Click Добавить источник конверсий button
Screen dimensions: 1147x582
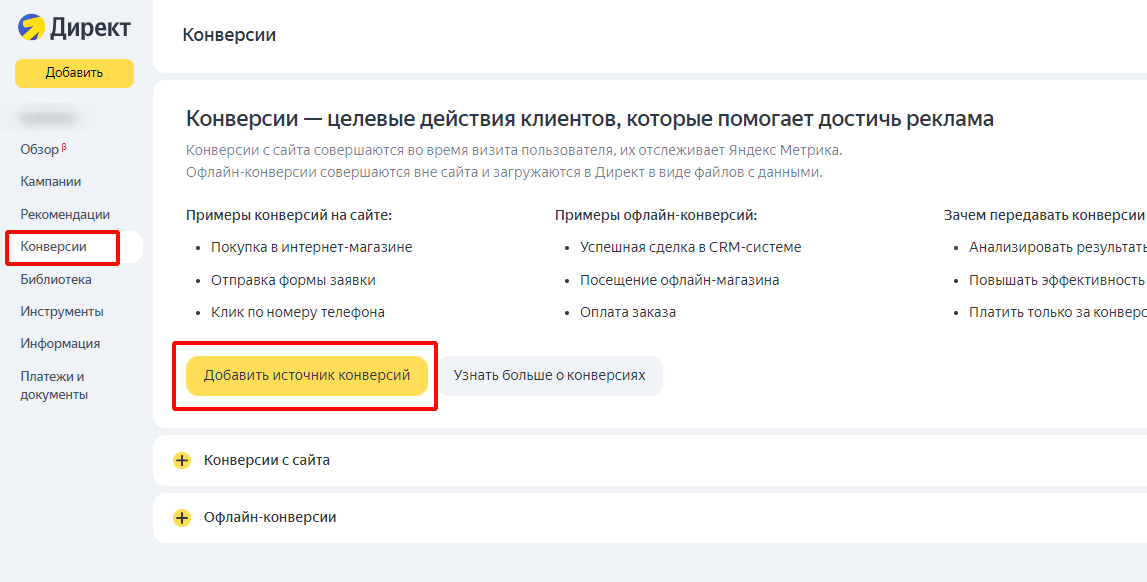(306, 376)
